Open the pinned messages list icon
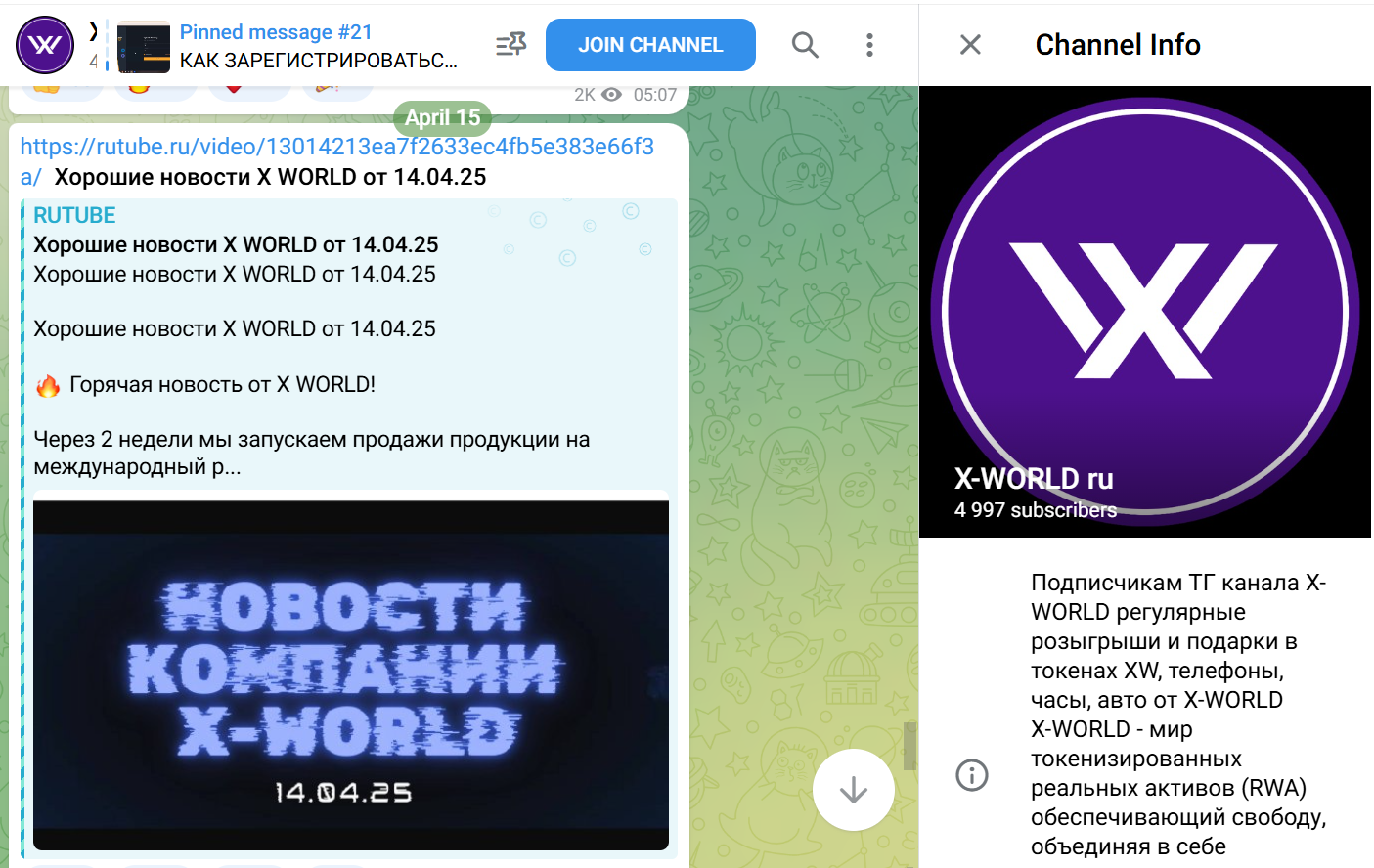This screenshot has height=868, width=1374. [510, 45]
